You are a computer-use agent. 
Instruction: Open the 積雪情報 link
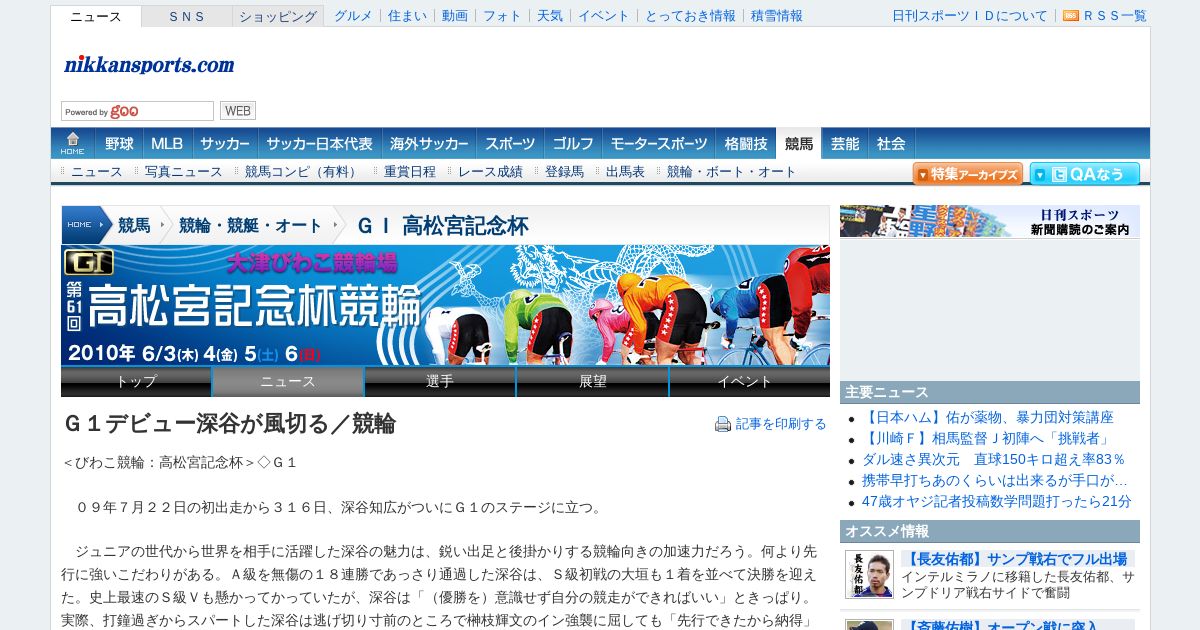tap(777, 16)
